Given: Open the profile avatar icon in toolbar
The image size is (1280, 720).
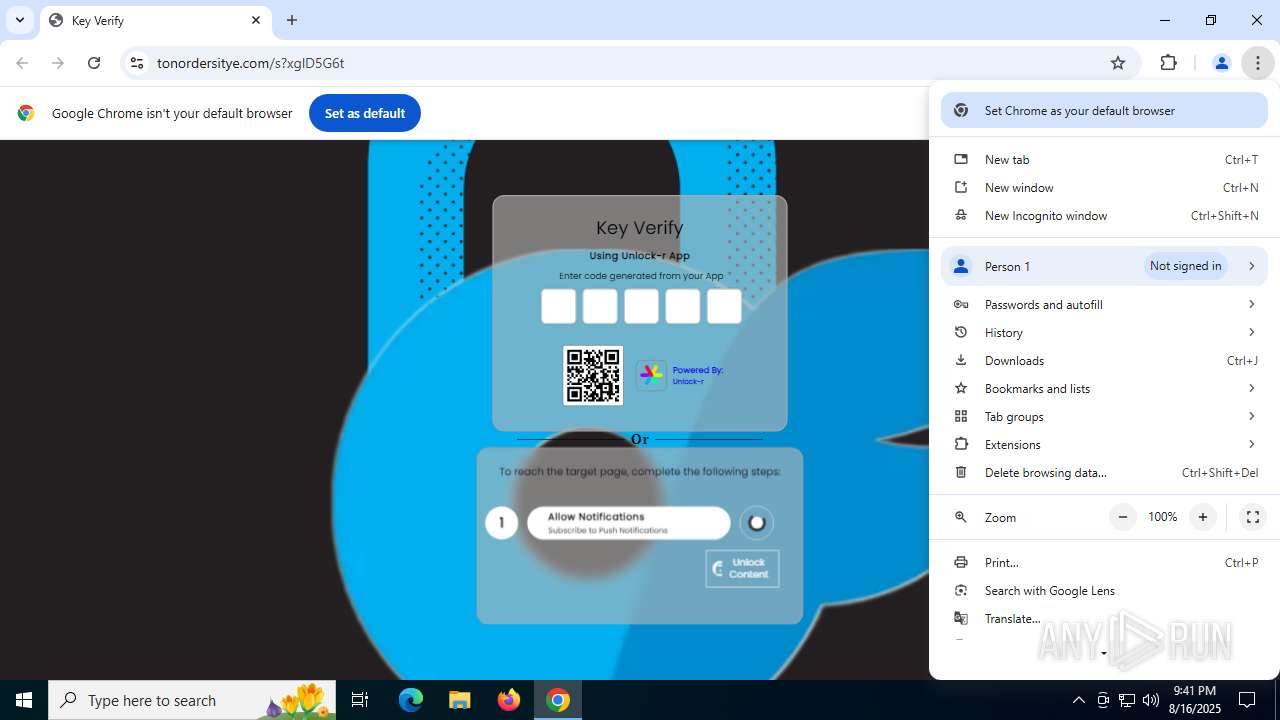Looking at the screenshot, I should [x=1221, y=63].
